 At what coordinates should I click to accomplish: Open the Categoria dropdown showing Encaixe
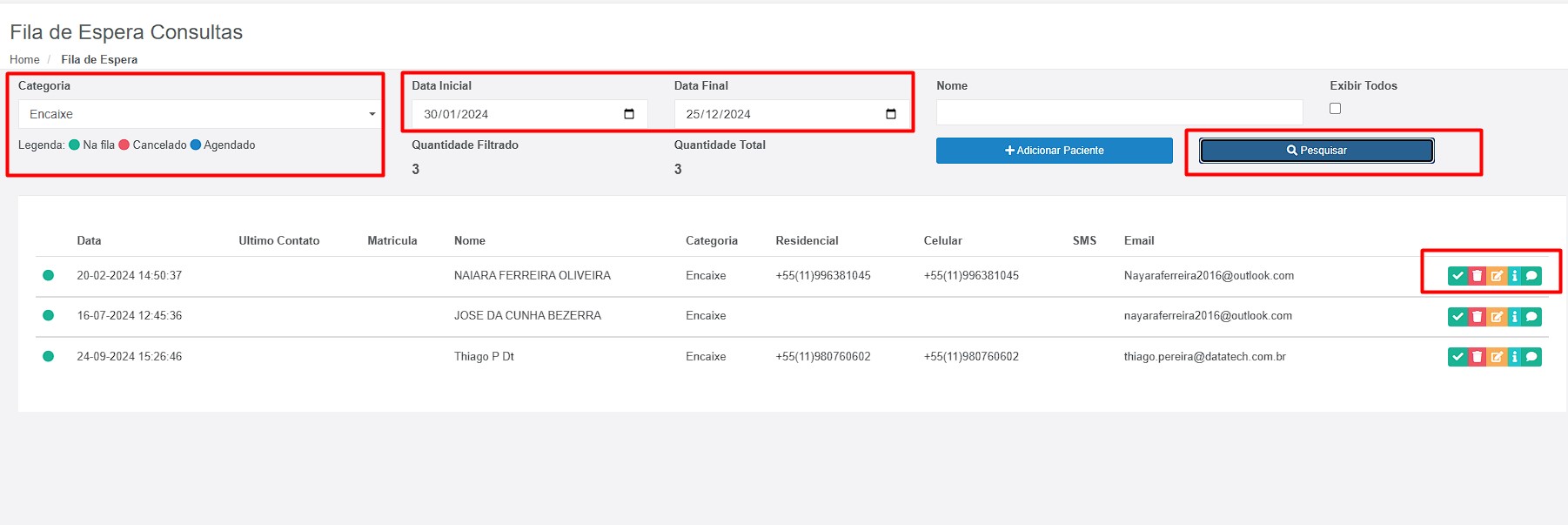pyautogui.click(x=198, y=114)
